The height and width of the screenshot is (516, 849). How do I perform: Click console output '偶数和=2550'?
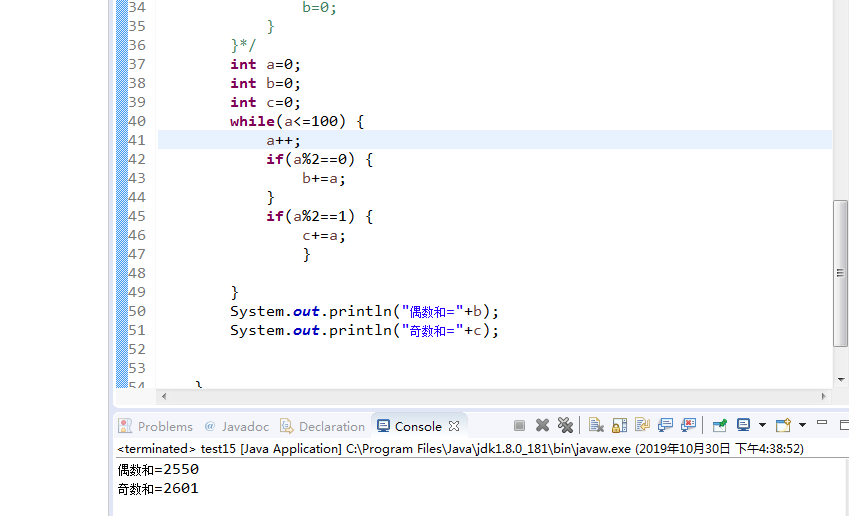(x=158, y=469)
